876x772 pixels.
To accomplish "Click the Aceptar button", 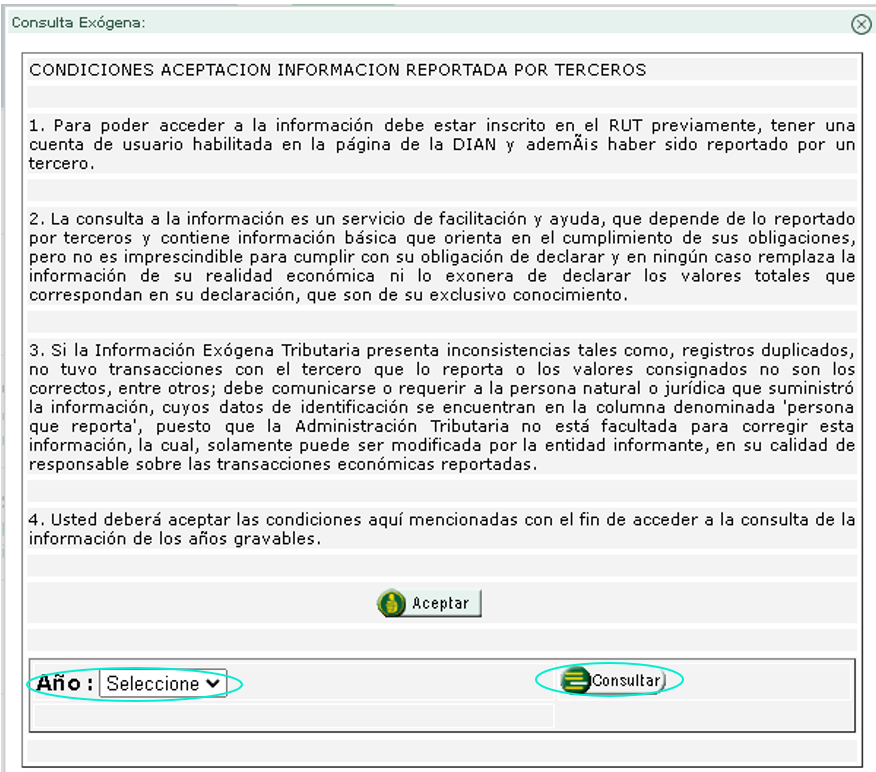I will (x=429, y=603).
